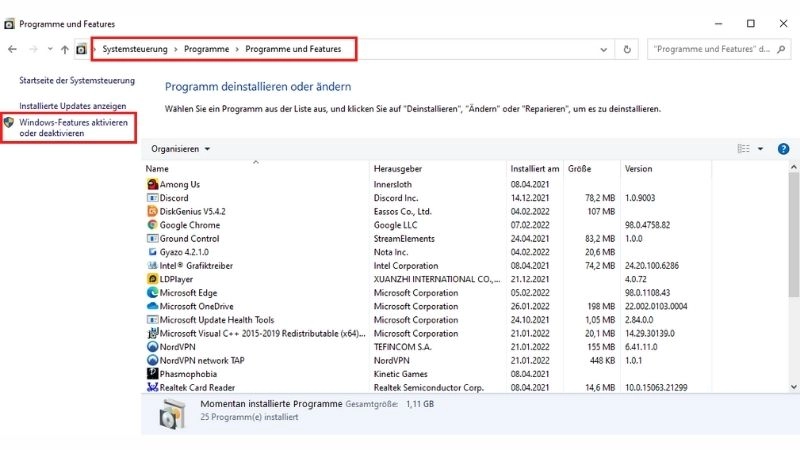This screenshot has width=800, height=450.
Task: Click the Microsoft Edge icon
Action: [x=152, y=292]
